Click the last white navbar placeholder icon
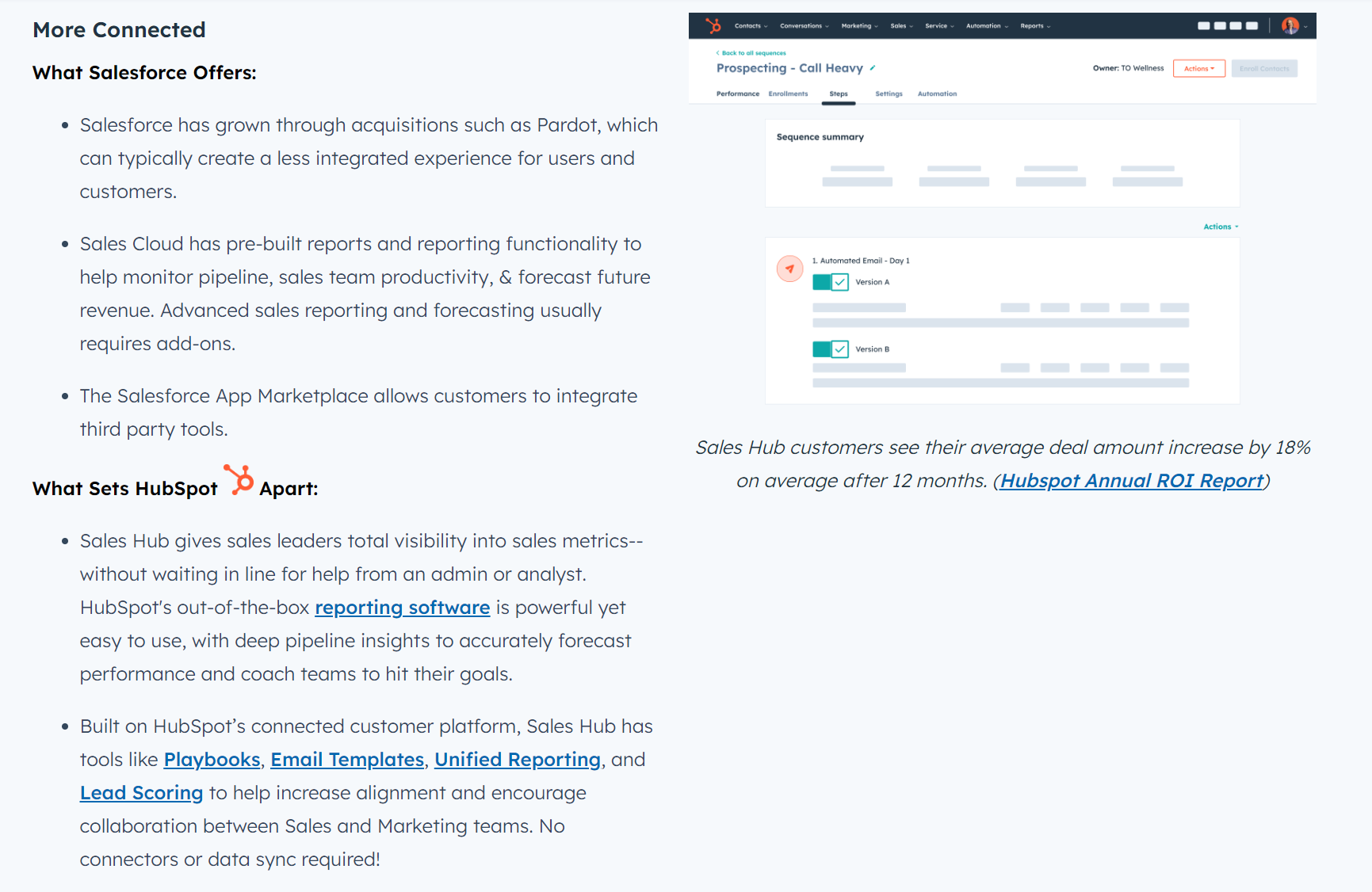This screenshot has width=1372, height=892. (1252, 26)
